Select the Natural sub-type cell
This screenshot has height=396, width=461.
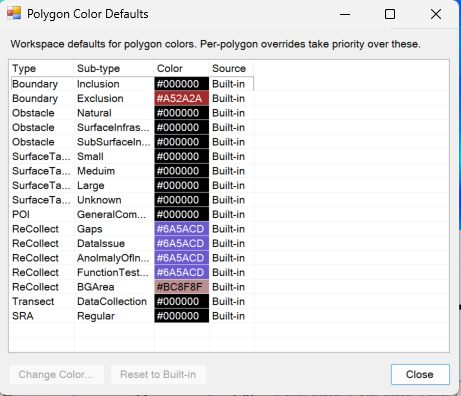tap(114, 113)
